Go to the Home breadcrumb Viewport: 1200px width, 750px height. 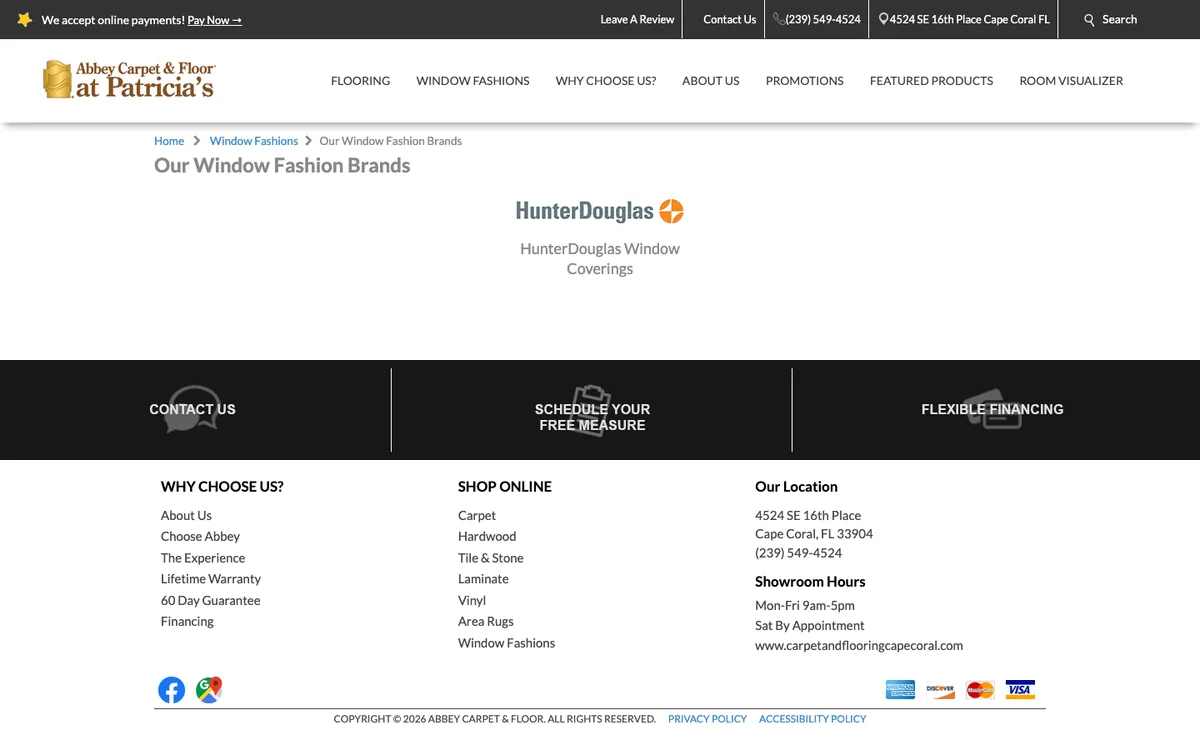[169, 141]
